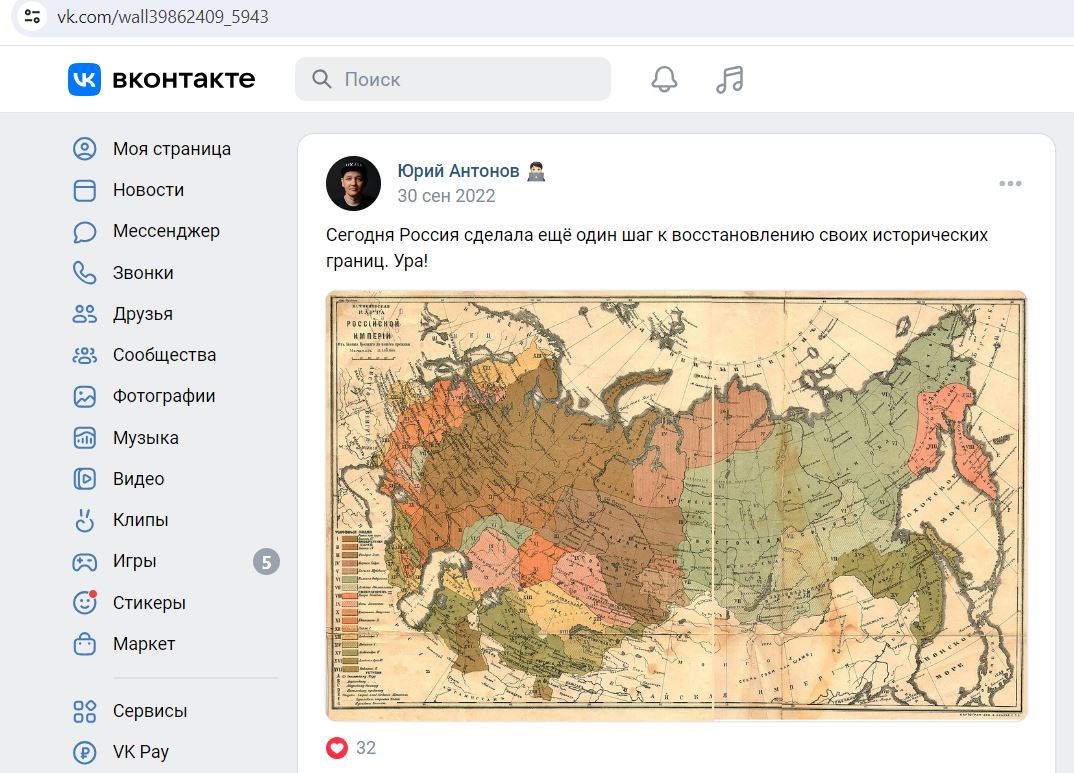Click the site settings icon in address bar
1074x773 pixels.
point(32,16)
